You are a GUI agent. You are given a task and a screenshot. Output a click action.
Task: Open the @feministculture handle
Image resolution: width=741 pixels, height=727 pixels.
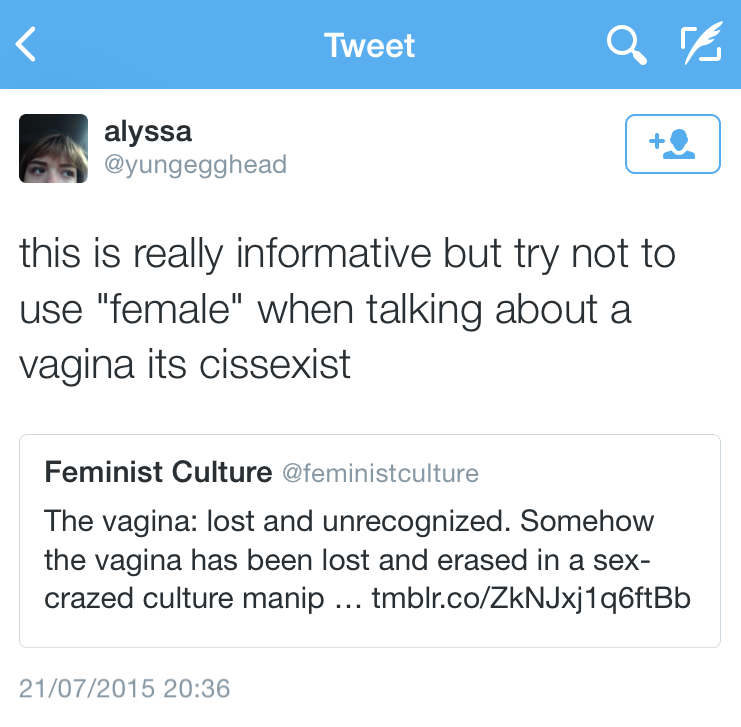[x=381, y=473]
